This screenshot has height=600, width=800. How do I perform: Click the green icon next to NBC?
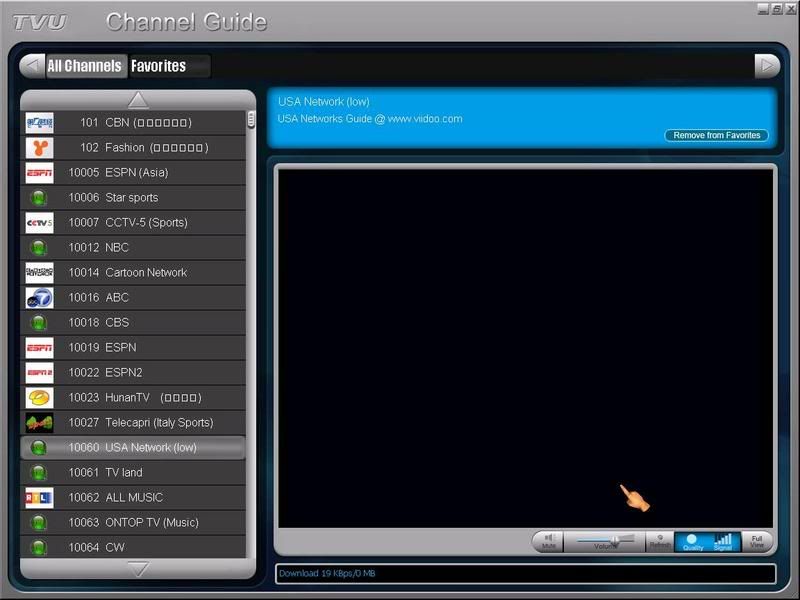tap(39, 247)
